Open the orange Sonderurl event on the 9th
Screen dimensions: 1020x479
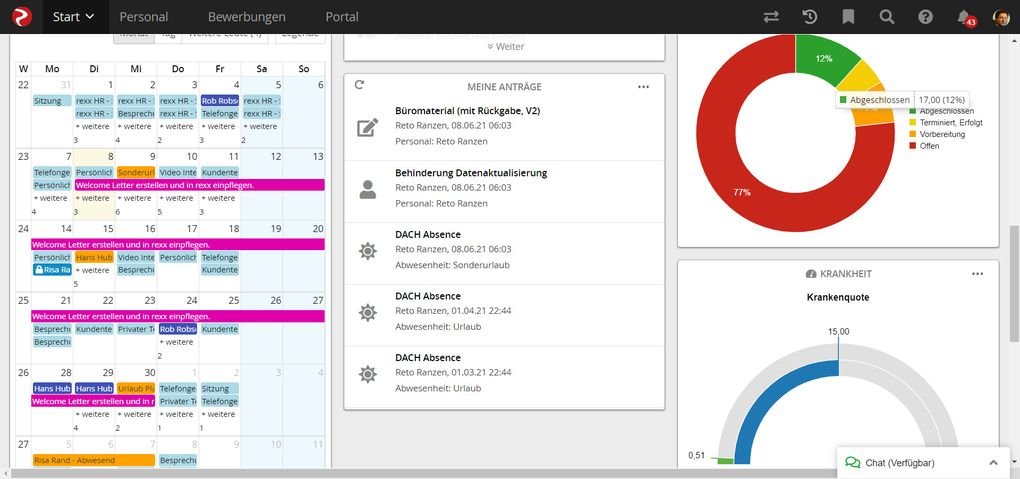136,172
